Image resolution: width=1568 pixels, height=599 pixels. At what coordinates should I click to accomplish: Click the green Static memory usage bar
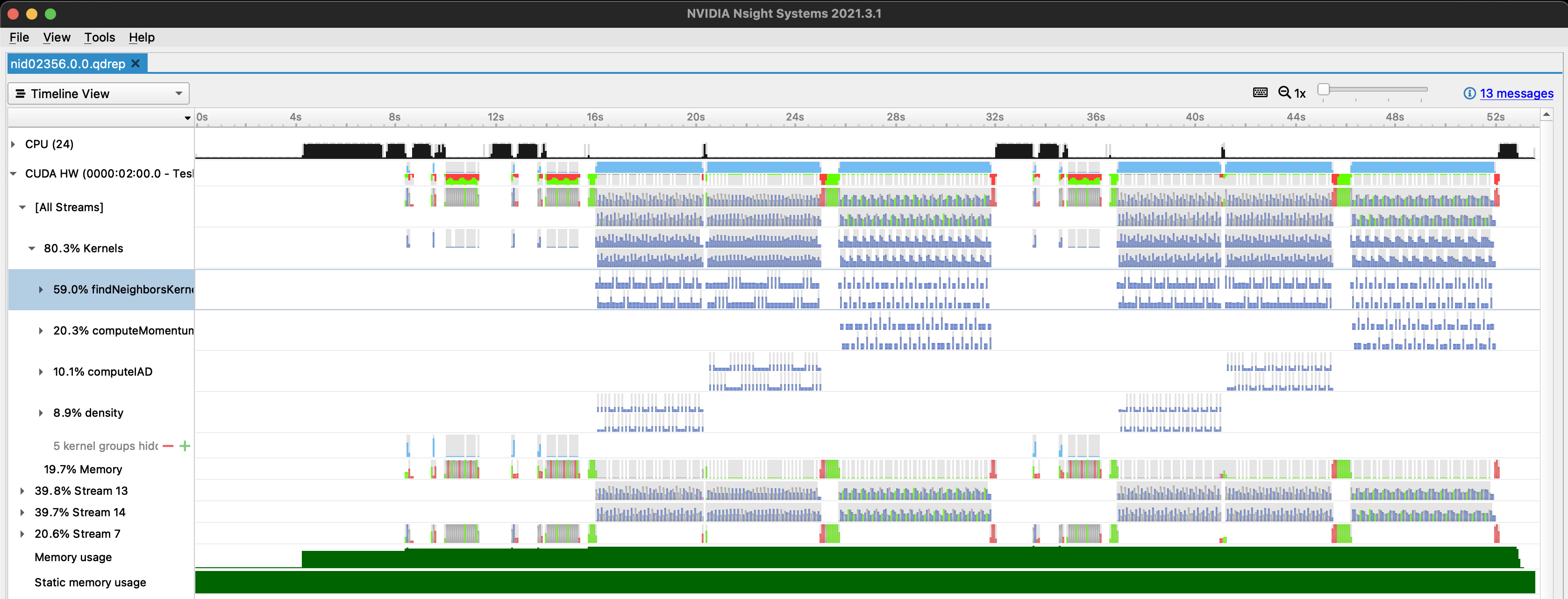865,583
